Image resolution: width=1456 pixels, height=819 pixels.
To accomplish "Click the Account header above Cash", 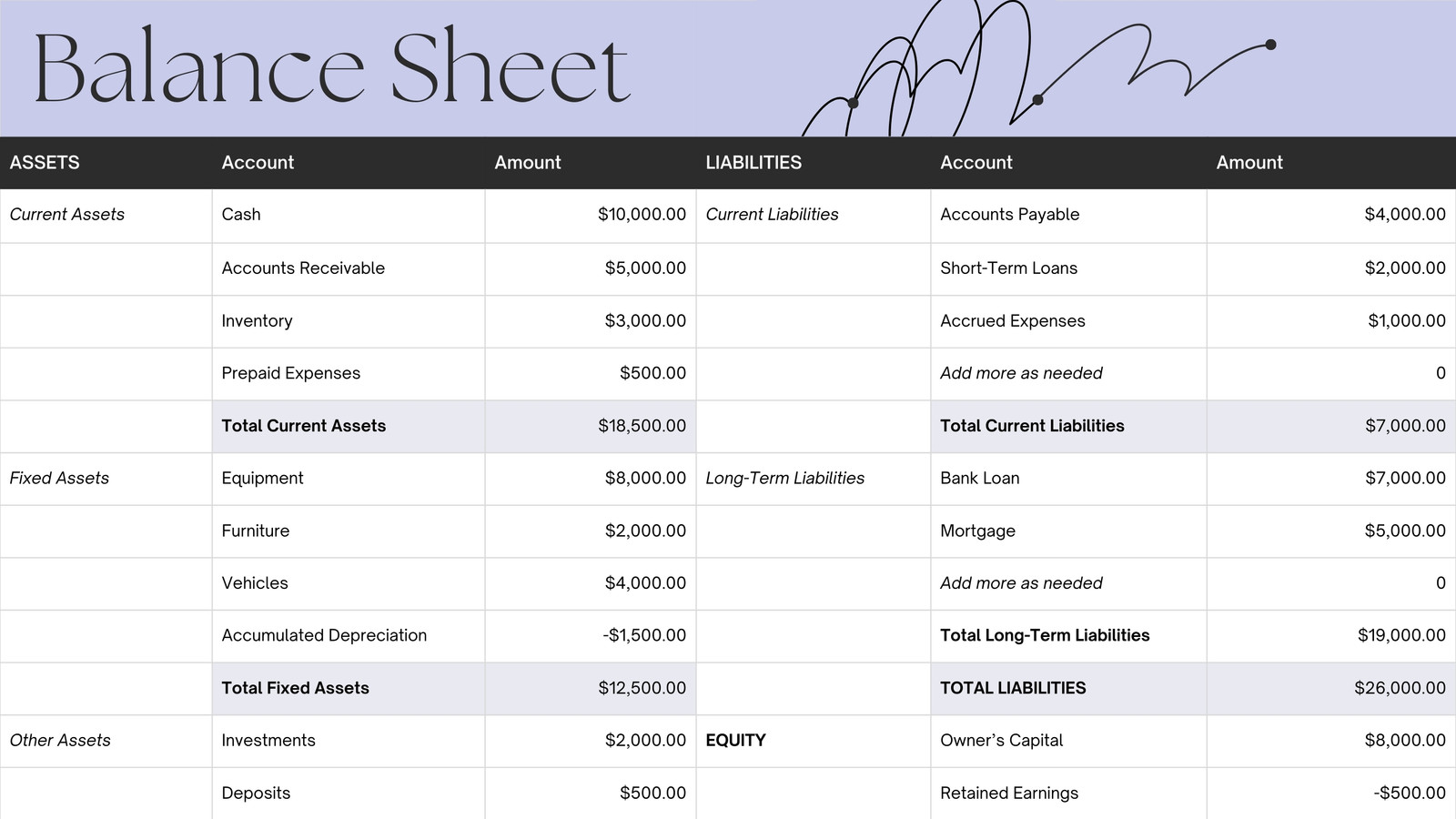I will 258,162.
